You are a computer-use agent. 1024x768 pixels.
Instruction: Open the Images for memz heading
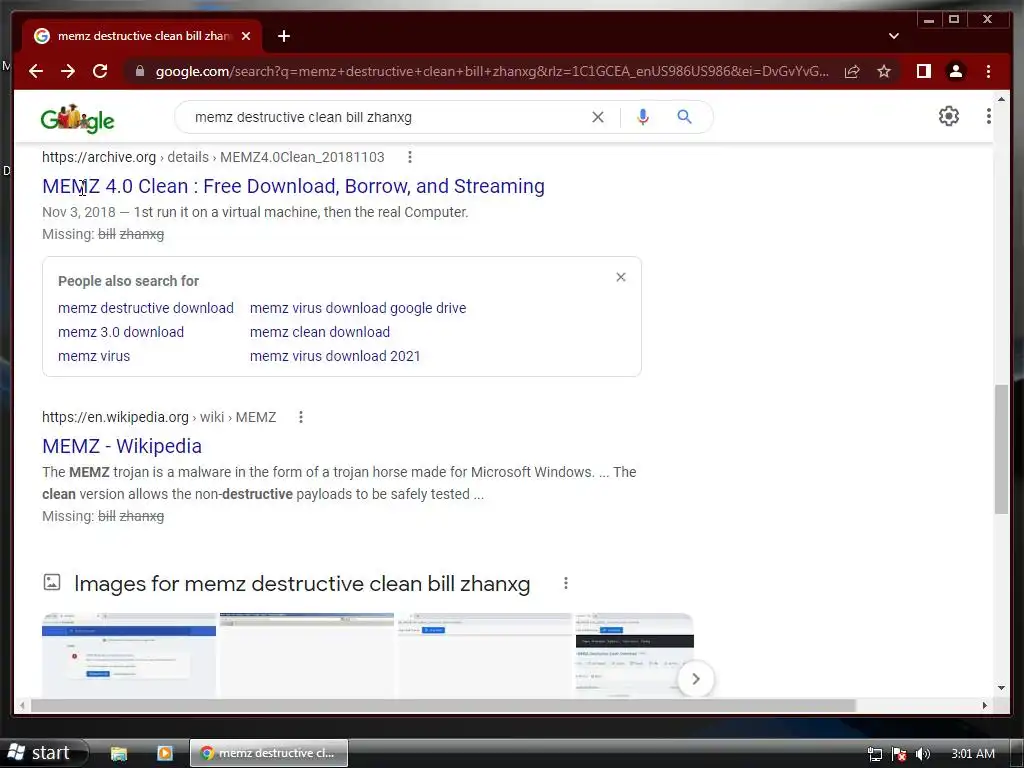pyautogui.click(x=302, y=583)
